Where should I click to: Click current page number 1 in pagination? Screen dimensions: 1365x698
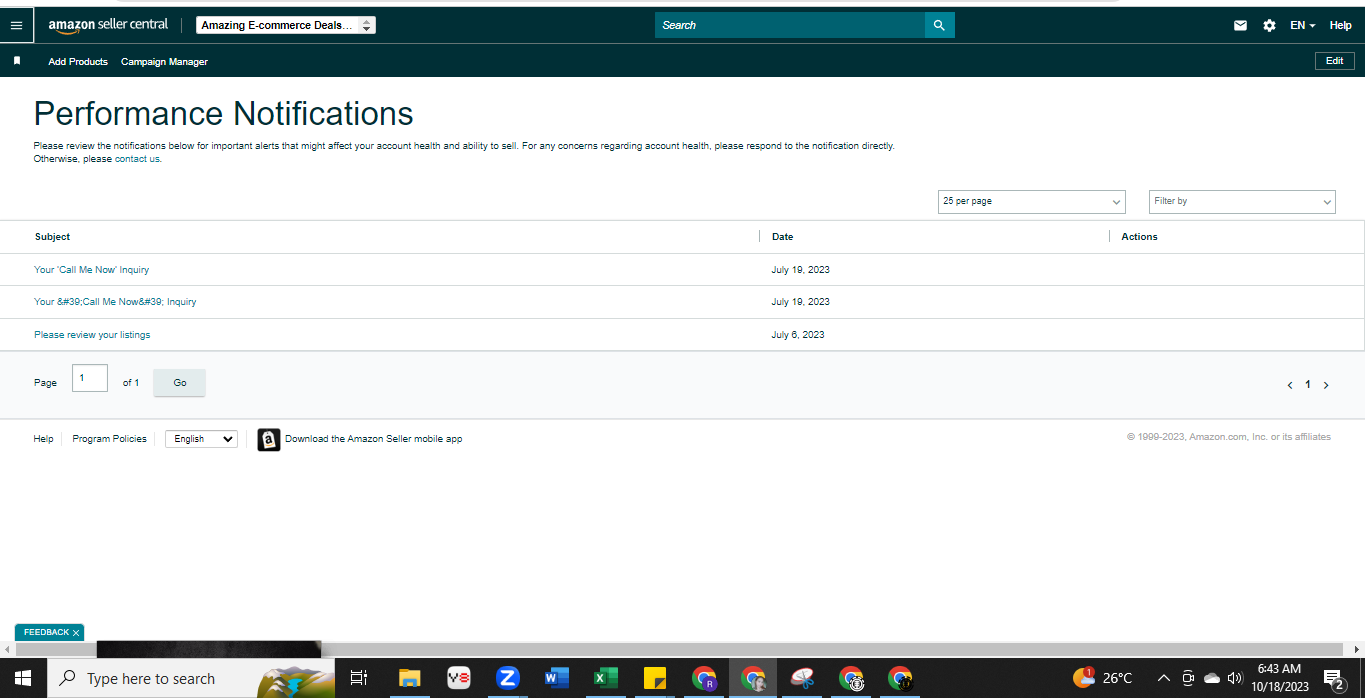tap(1307, 385)
